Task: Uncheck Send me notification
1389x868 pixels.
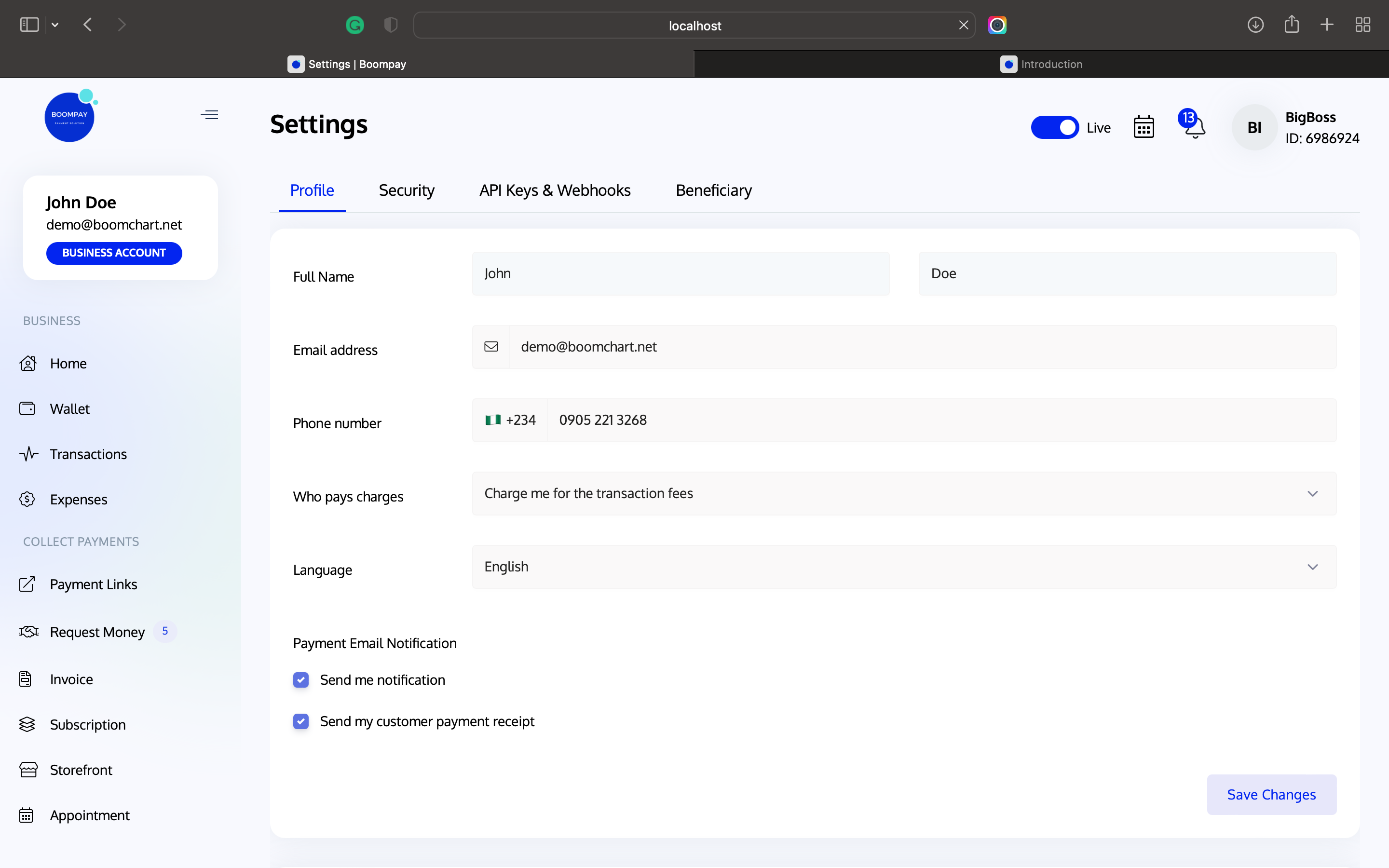Action: (301, 680)
